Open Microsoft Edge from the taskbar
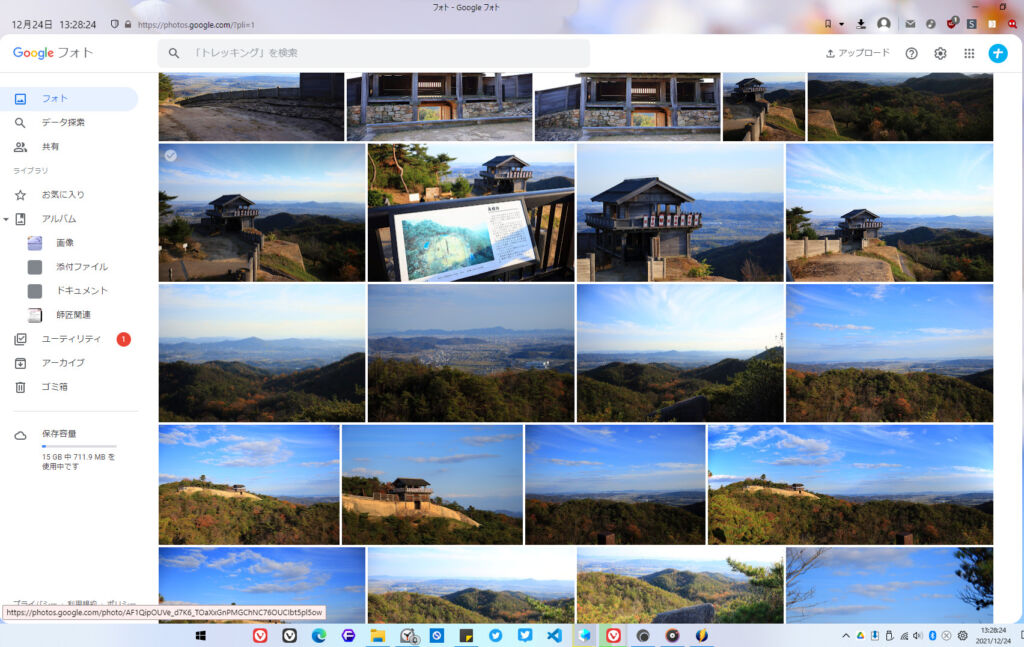The image size is (1024, 647). point(319,635)
